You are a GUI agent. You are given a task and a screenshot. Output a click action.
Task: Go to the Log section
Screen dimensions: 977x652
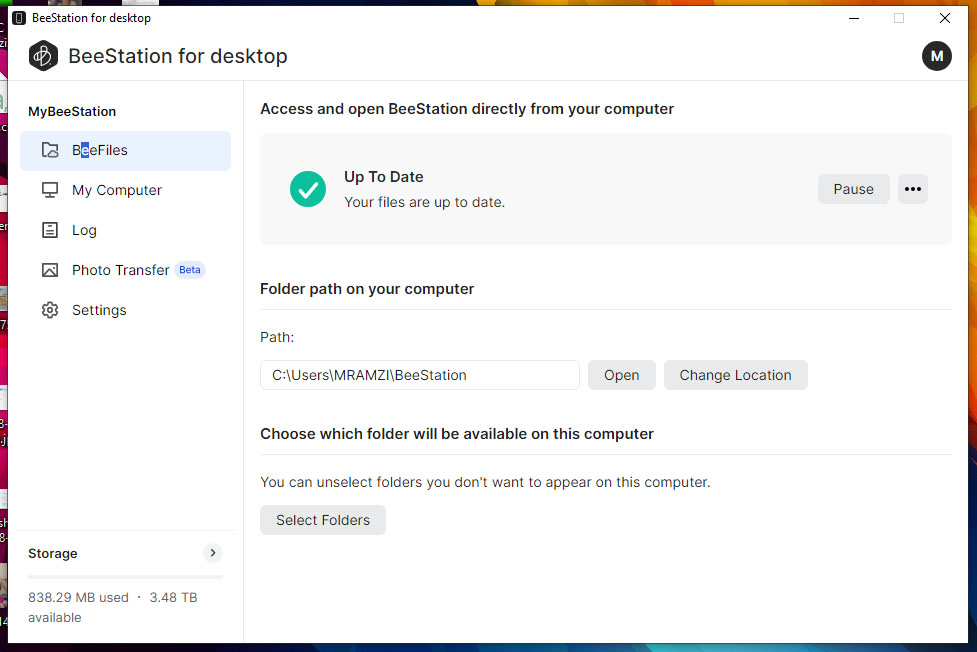click(x=84, y=230)
